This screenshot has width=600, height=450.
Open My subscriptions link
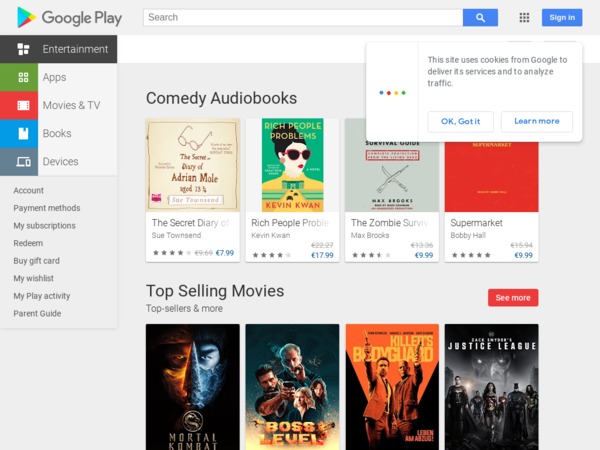[x=44, y=225]
